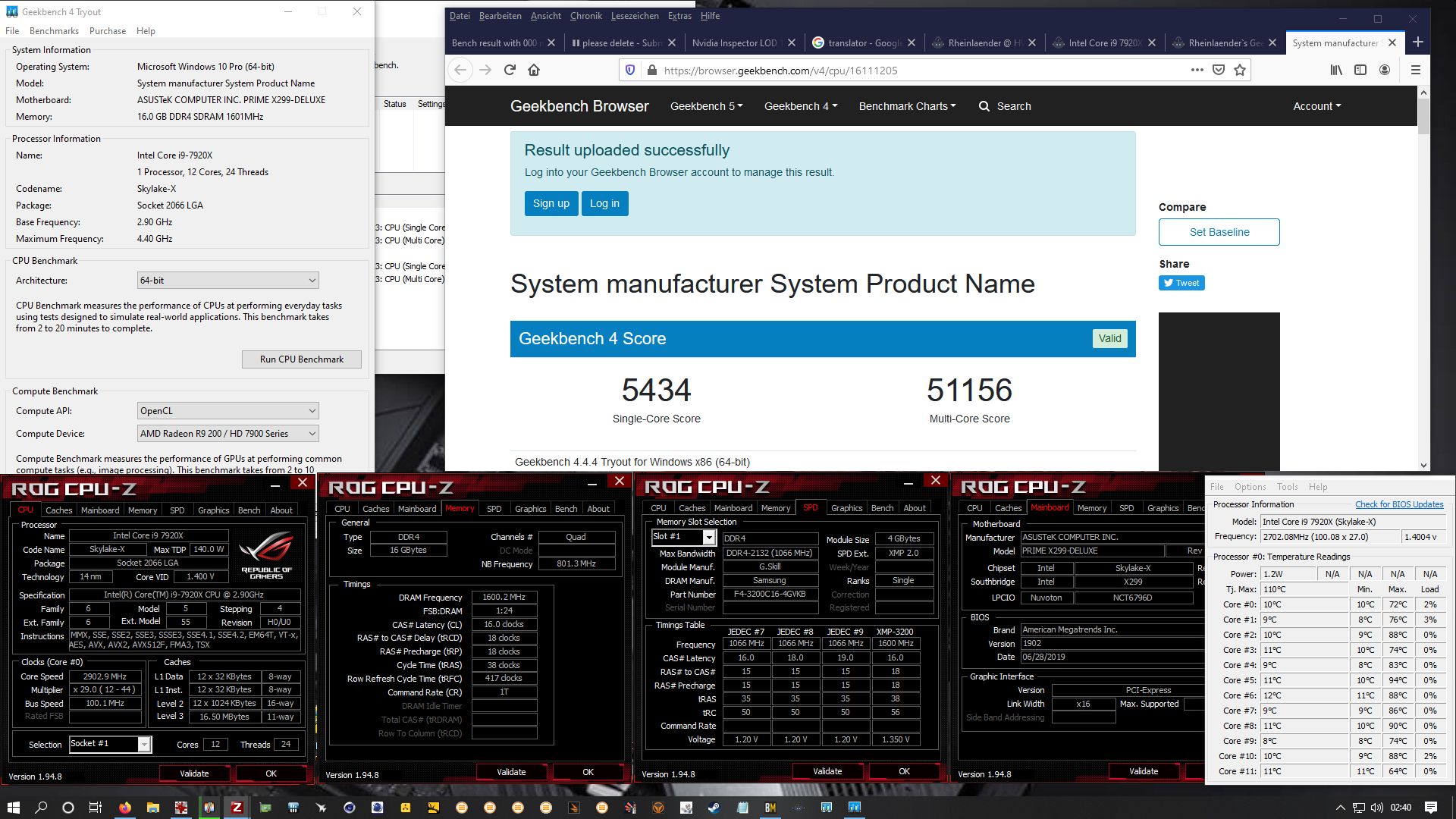View site security via padlock icon
1456x819 pixels.
tap(651, 70)
